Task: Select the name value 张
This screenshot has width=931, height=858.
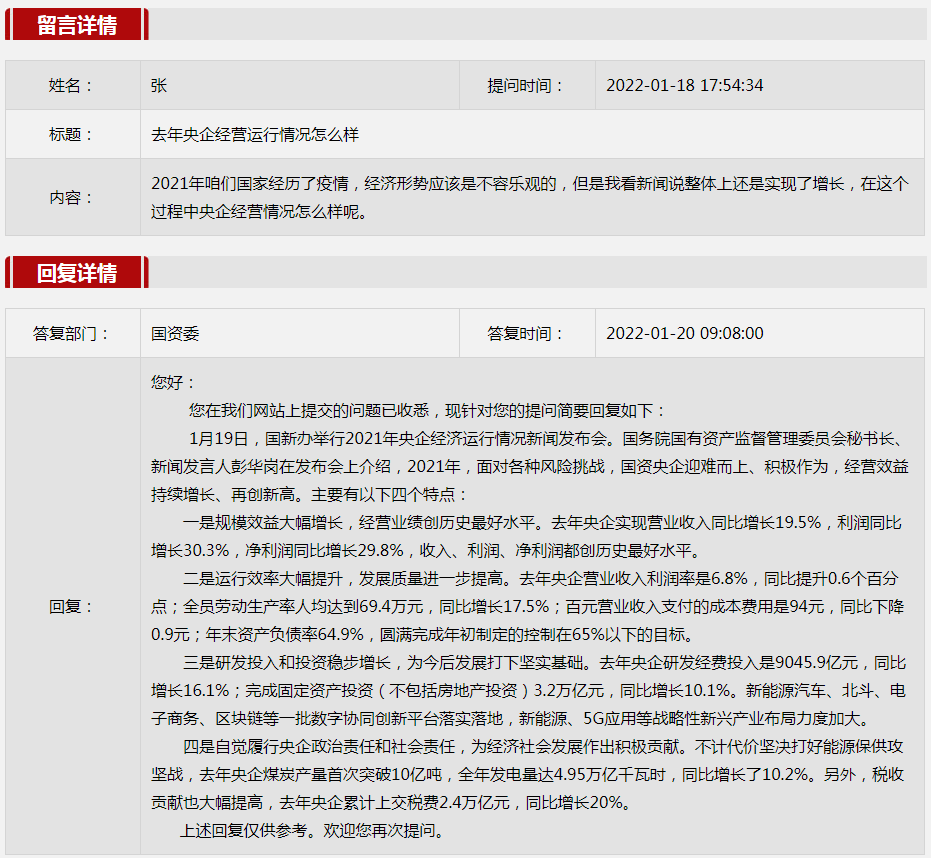Action: [x=159, y=86]
